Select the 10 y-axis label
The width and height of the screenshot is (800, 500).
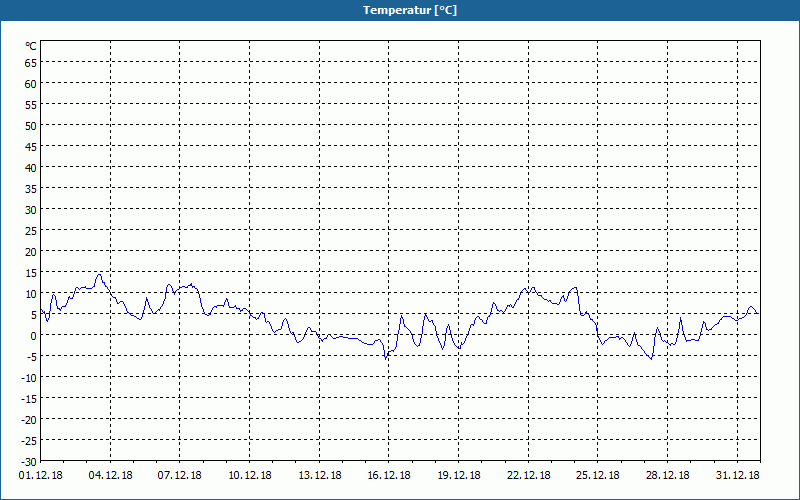(x=31, y=294)
